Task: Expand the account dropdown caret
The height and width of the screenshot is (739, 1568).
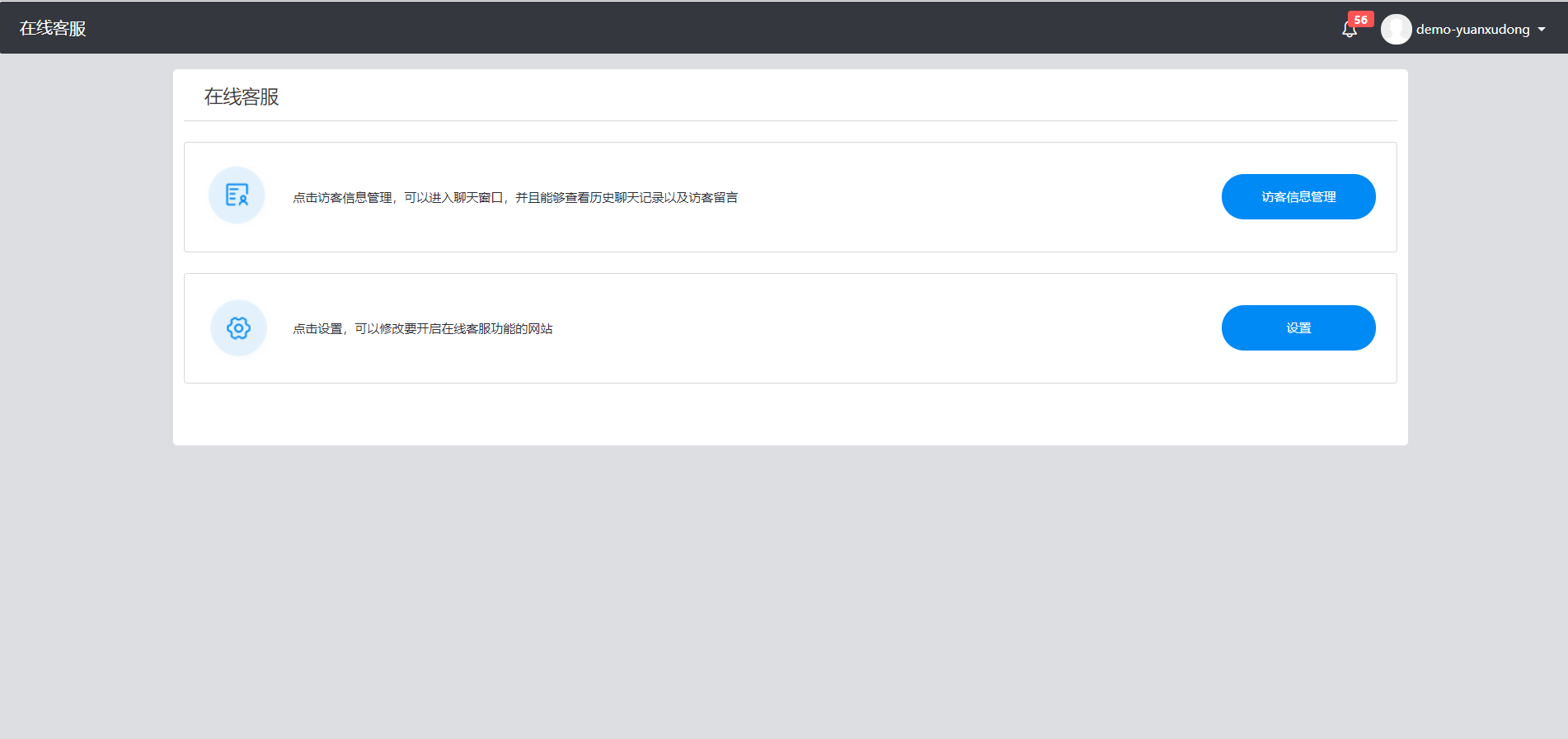Action: click(x=1542, y=30)
